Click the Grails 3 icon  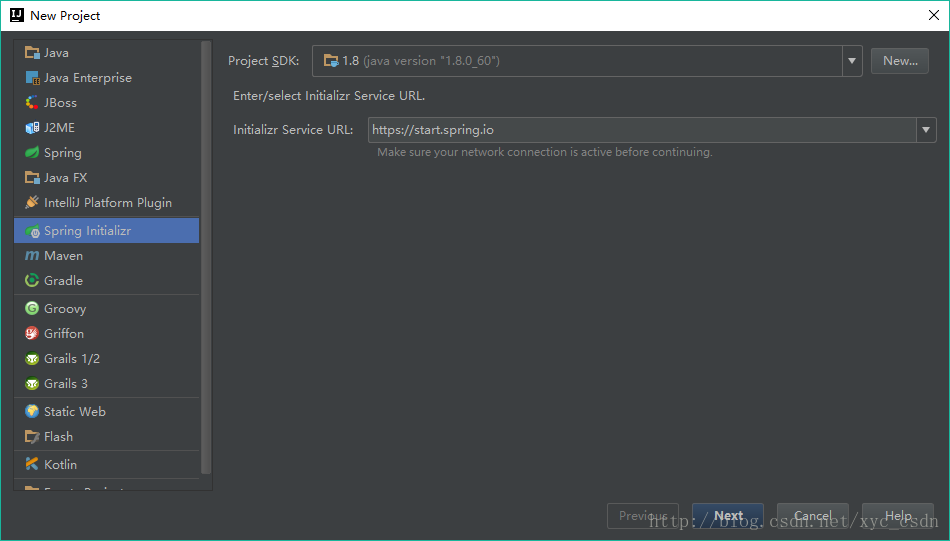pyautogui.click(x=32, y=383)
